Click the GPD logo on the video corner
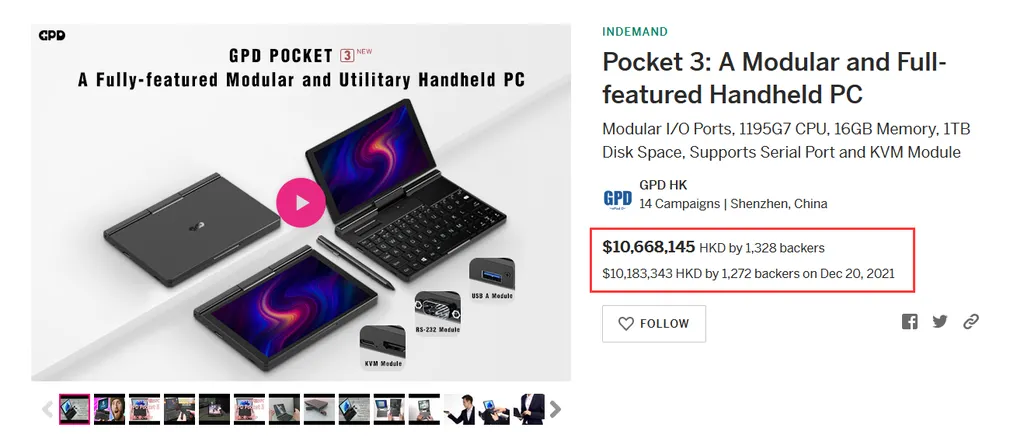 coord(53,36)
